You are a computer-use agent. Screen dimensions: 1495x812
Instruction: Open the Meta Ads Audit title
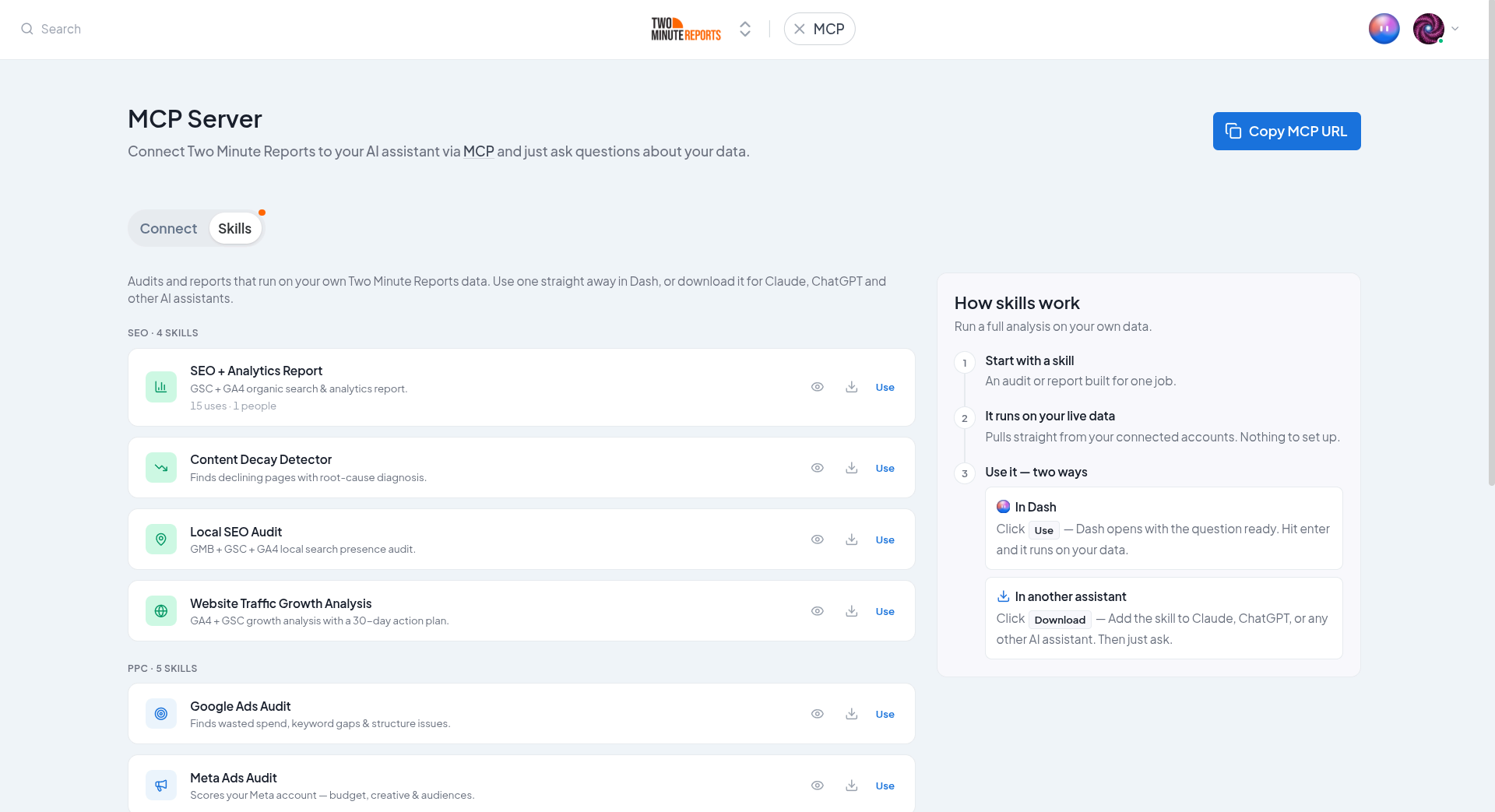pyautogui.click(x=234, y=778)
